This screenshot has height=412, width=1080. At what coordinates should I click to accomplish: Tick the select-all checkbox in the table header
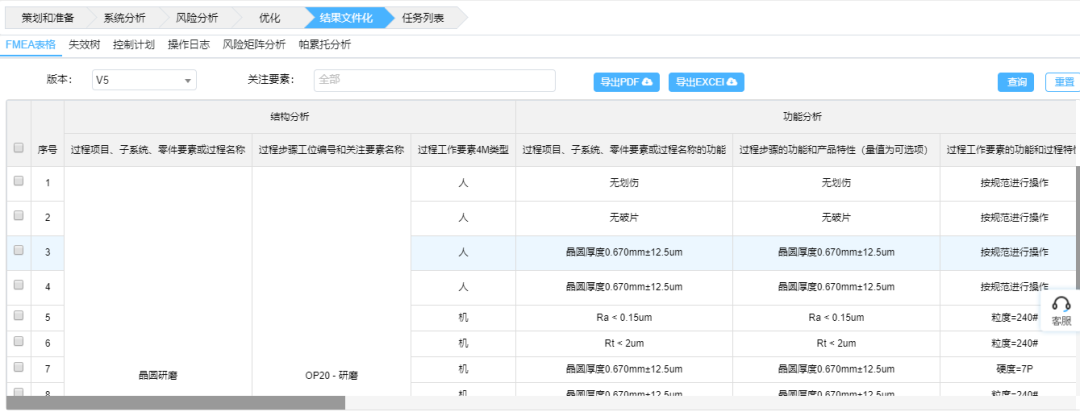[x=18, y=148]
